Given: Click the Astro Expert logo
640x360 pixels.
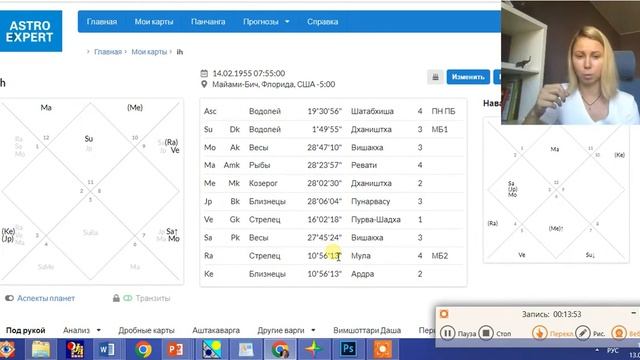Looking at the screenshot, I should pos(31,31).
